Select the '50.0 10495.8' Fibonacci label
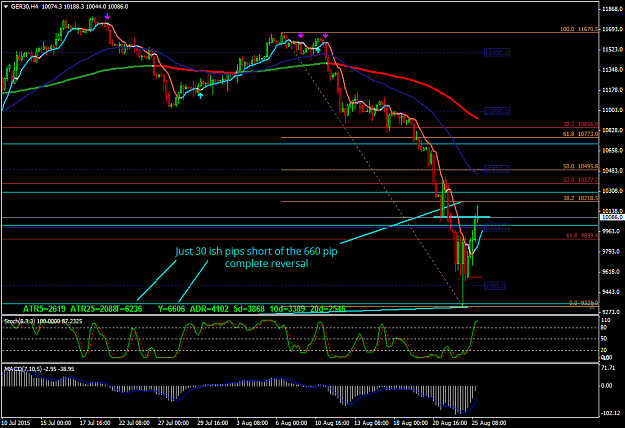625x428 pixels. (580, 166)
